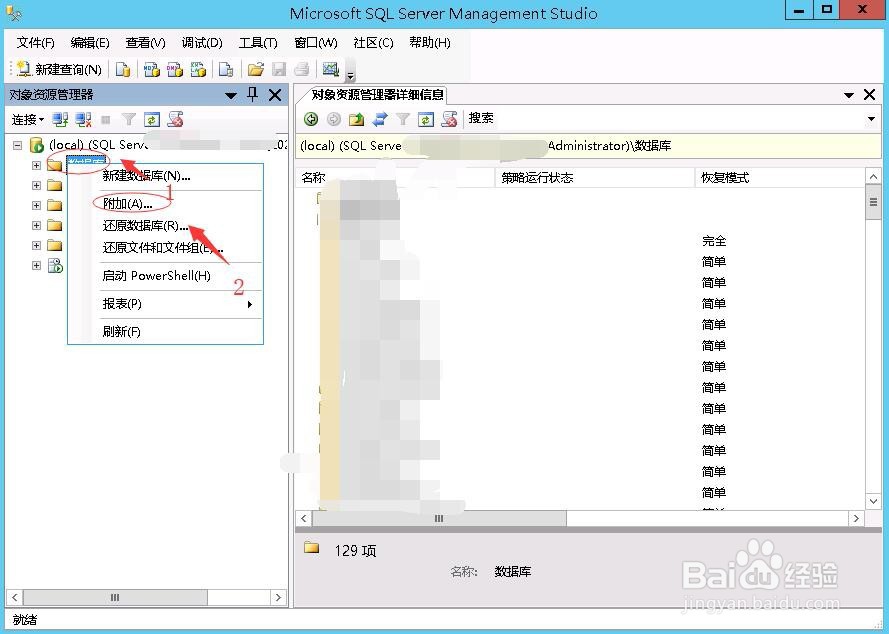This screenshot has height=634, width=889.
Task: Click the details list vertical scrollbar thumb
Action: 873,202
